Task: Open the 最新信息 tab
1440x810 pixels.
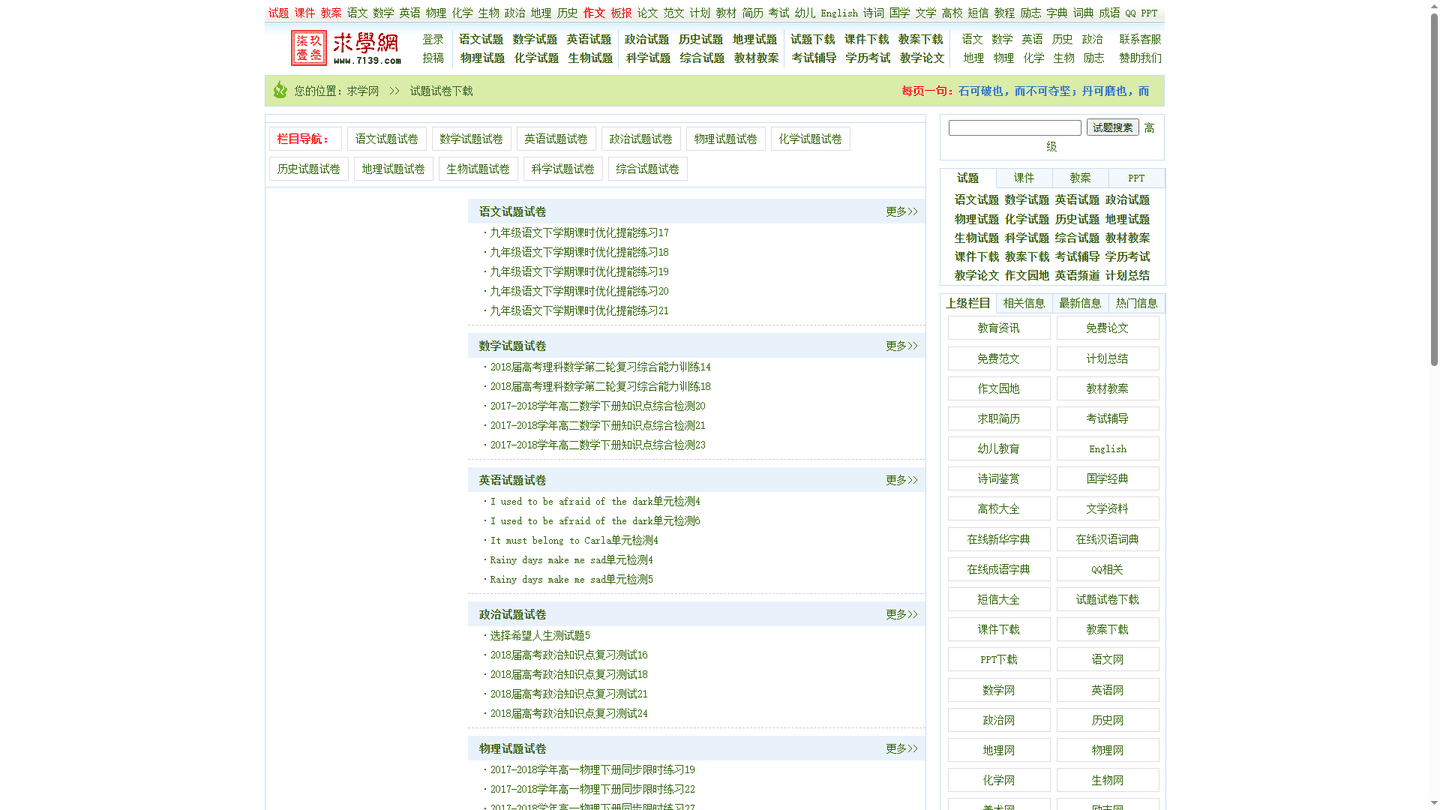Action: click(1080, 303)
